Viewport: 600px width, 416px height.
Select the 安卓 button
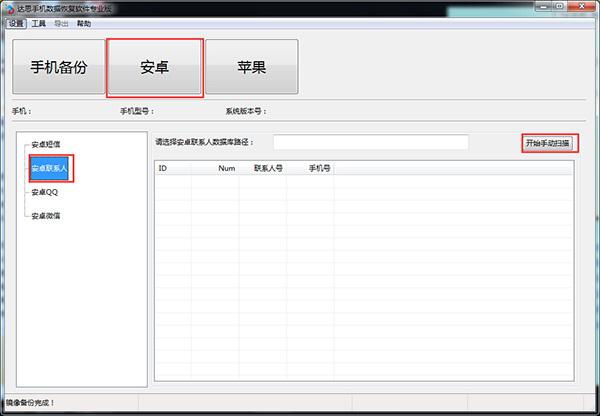(x=155, y=67)
